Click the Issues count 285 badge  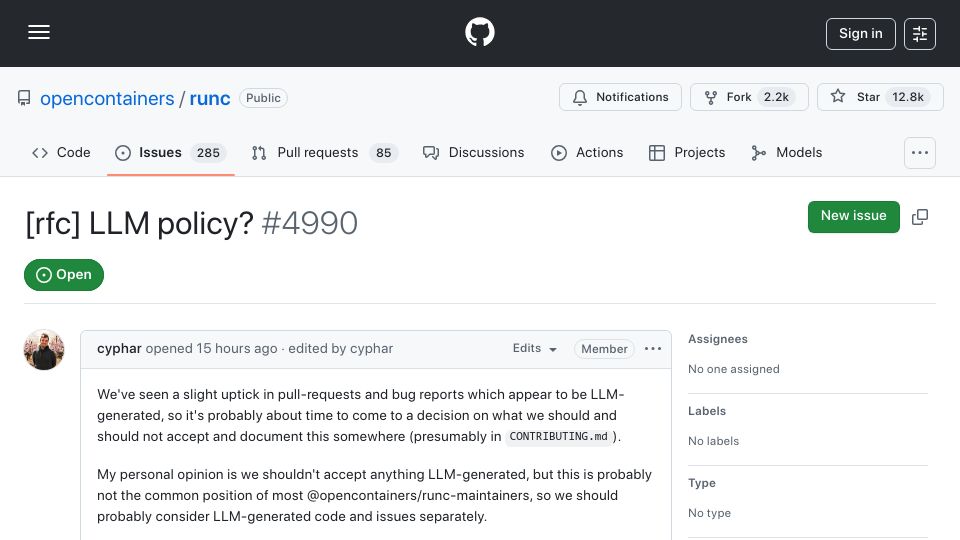click(208, 152)
